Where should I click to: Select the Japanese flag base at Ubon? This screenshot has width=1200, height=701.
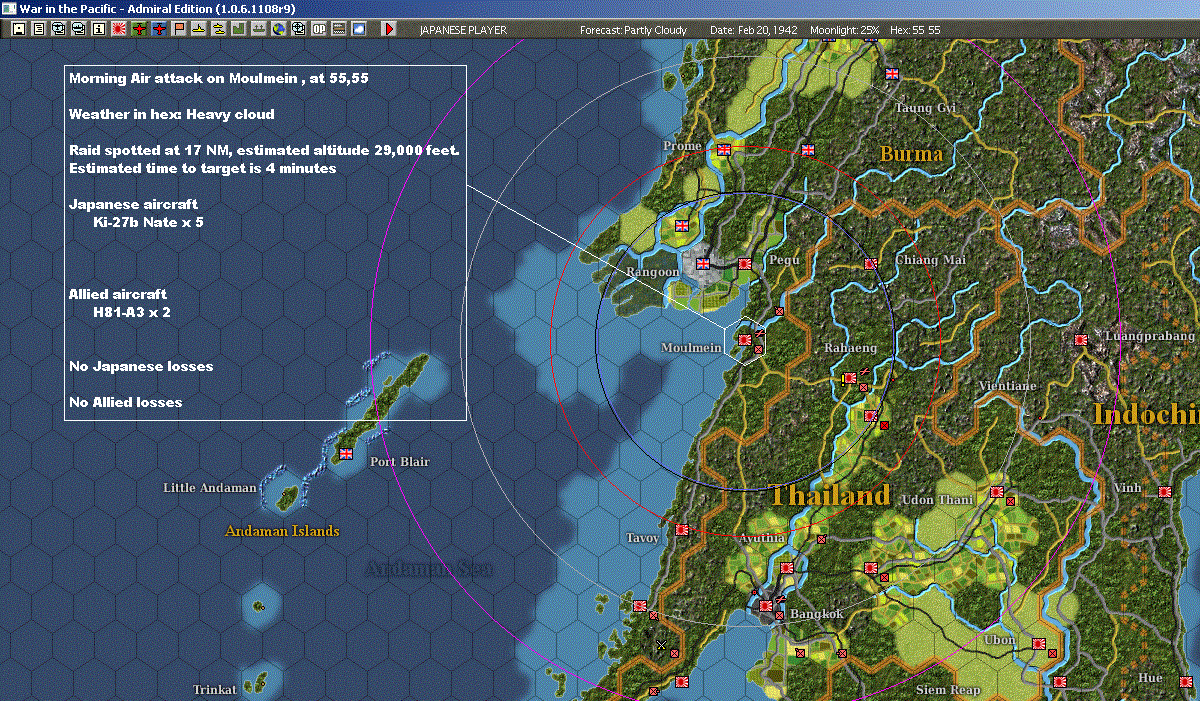pos(1039,644)
